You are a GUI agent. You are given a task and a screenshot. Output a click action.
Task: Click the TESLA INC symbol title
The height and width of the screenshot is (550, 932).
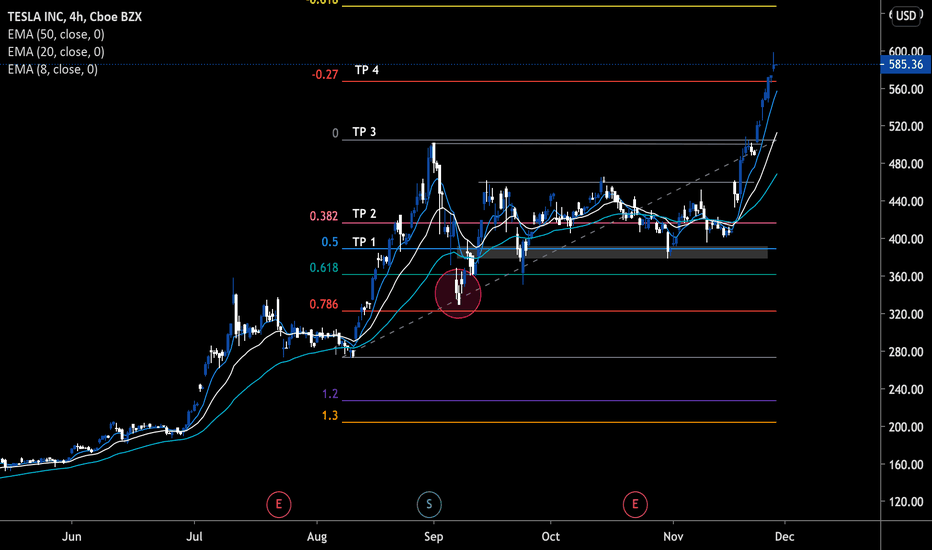(x=75, y=17)
